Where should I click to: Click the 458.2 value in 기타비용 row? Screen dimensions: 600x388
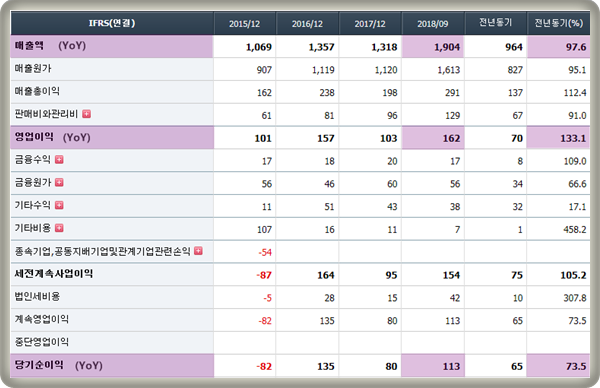point(575,230)
